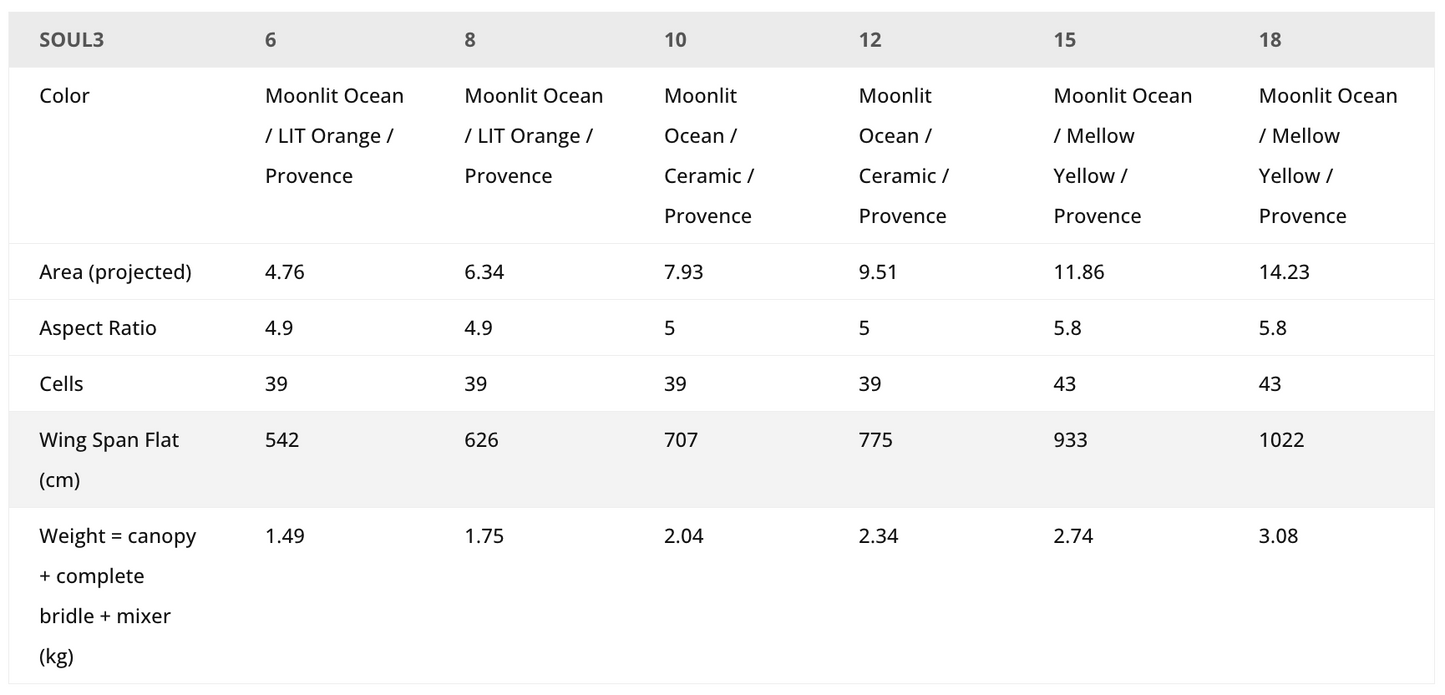
Task: Select the 7.93 area cell
Action: 684,272
